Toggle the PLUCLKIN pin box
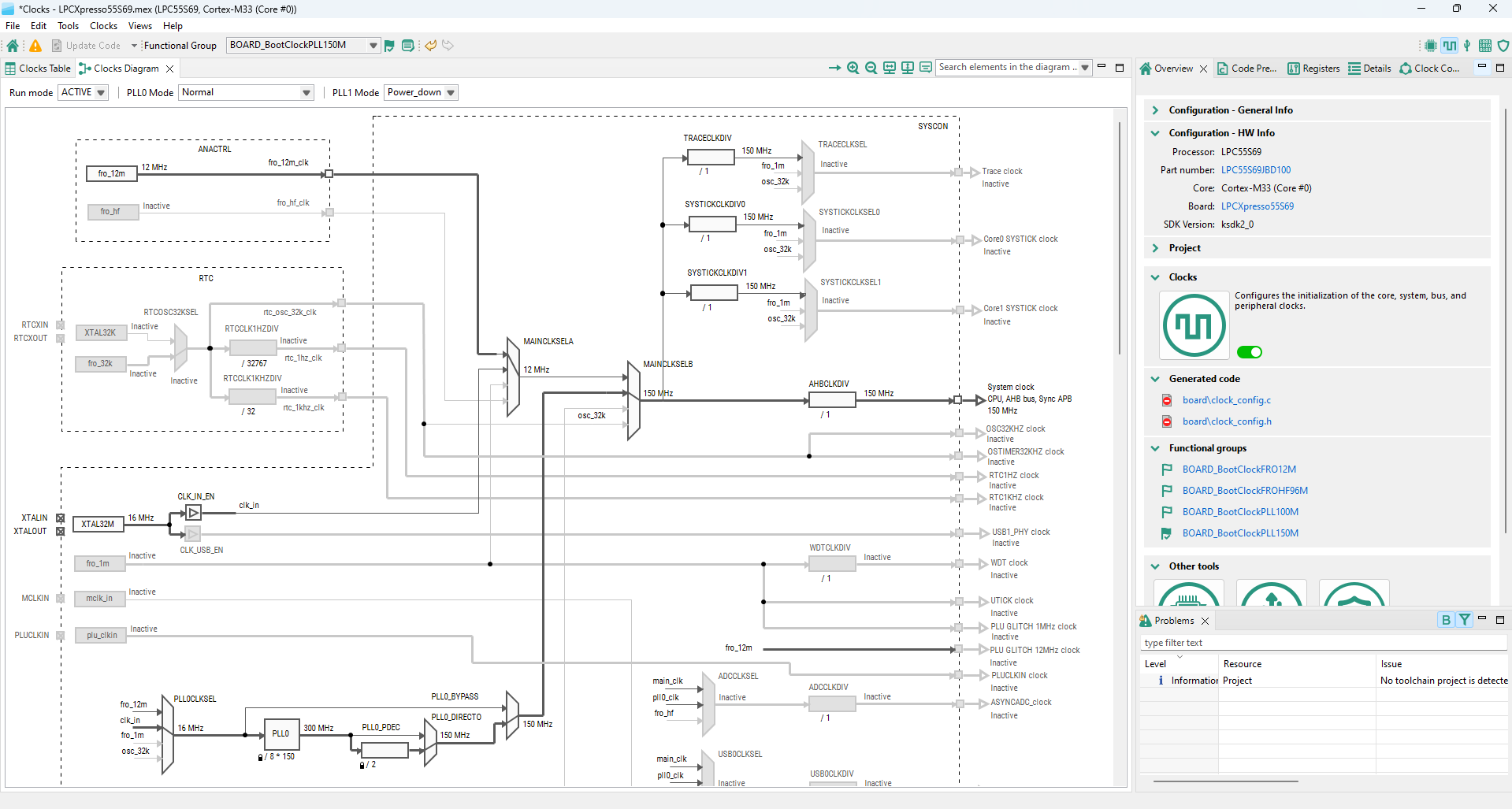 [60, 636]
